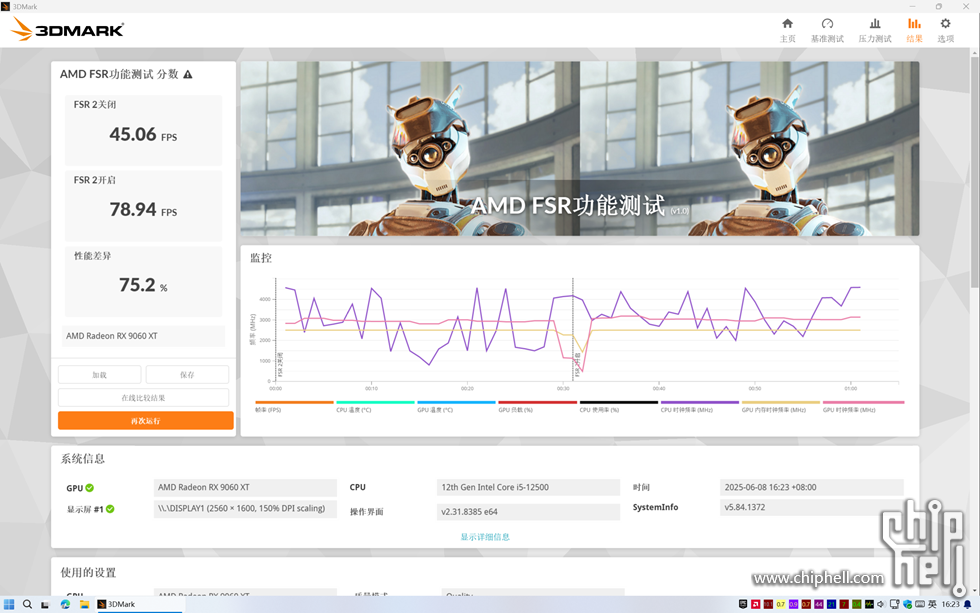Viewport: 980px width, 613px height.
Task: Click the 78.94 FPS FSR 2 on score
Action: click(143, 209)
